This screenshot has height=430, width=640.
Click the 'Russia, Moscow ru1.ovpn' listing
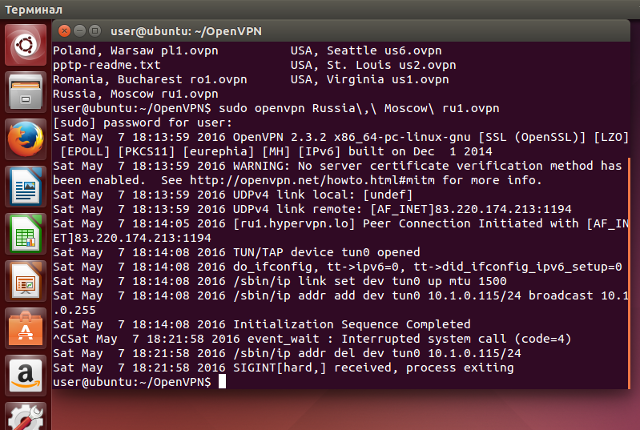tap(136, 94)
